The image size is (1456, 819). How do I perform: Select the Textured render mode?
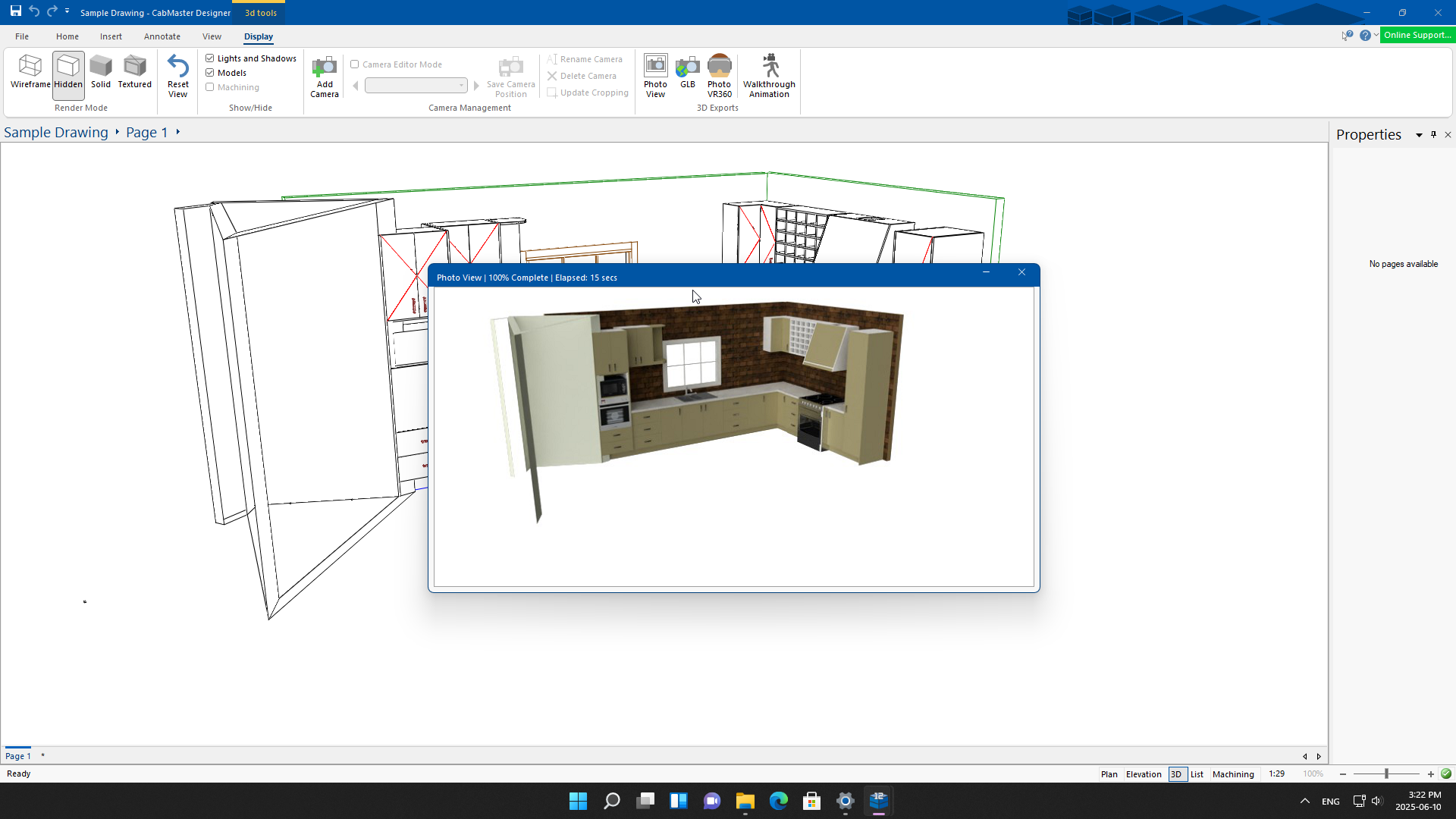pos(135,73)
